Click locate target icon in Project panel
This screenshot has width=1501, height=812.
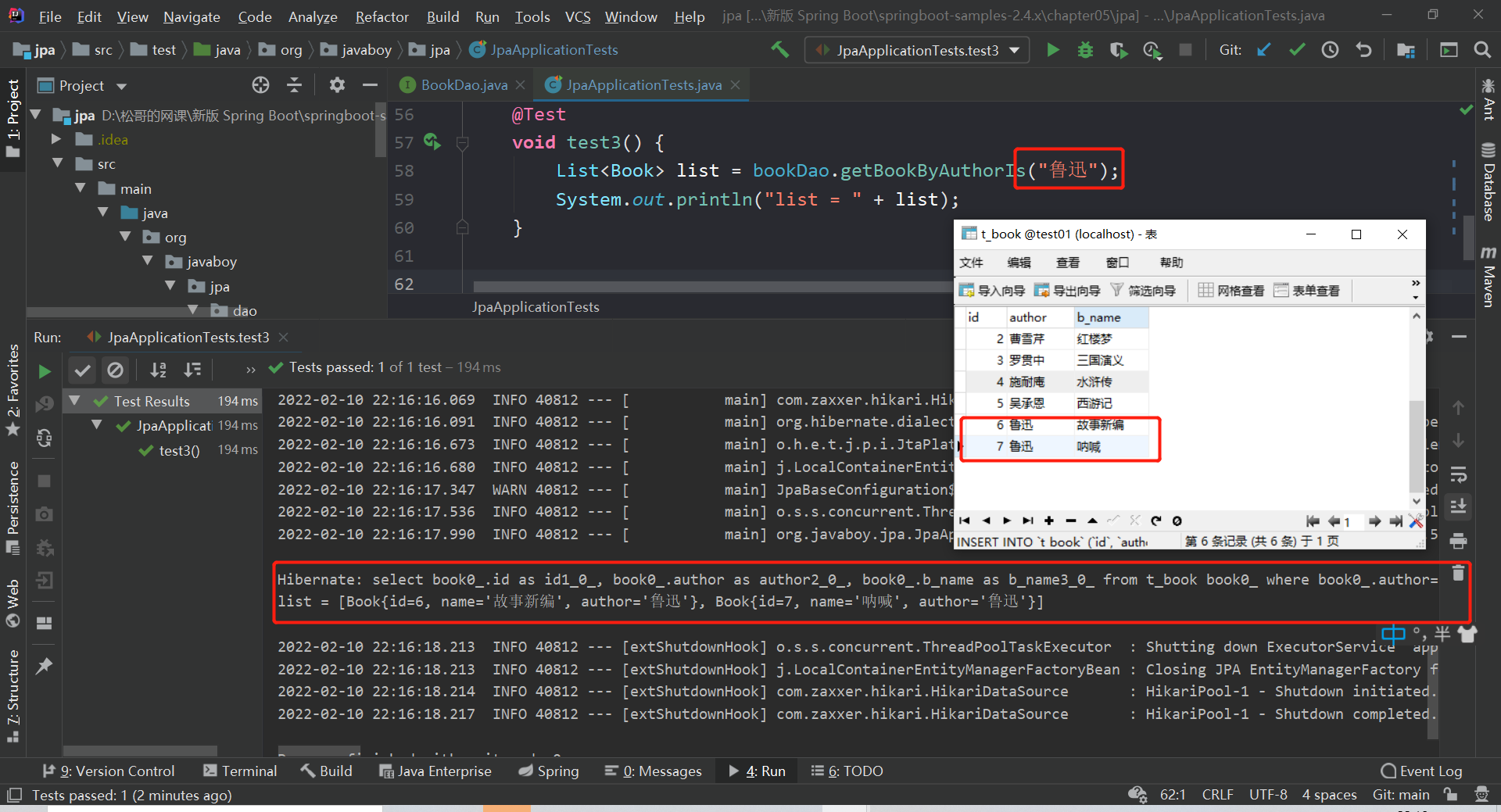(x=260, y=85)
